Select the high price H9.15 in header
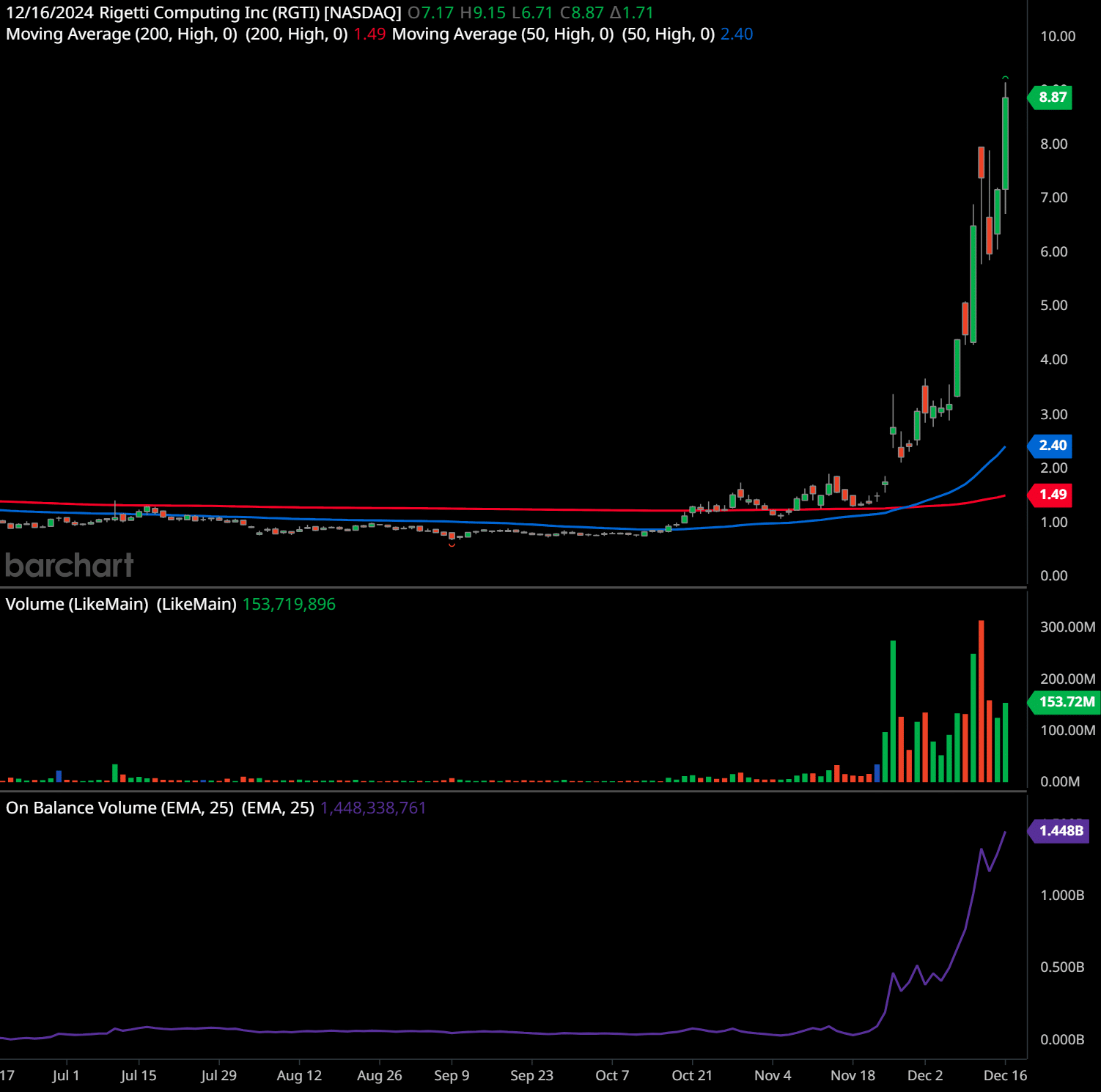The width and height of the screenshot is (1101, 1092). coord(482,12)
